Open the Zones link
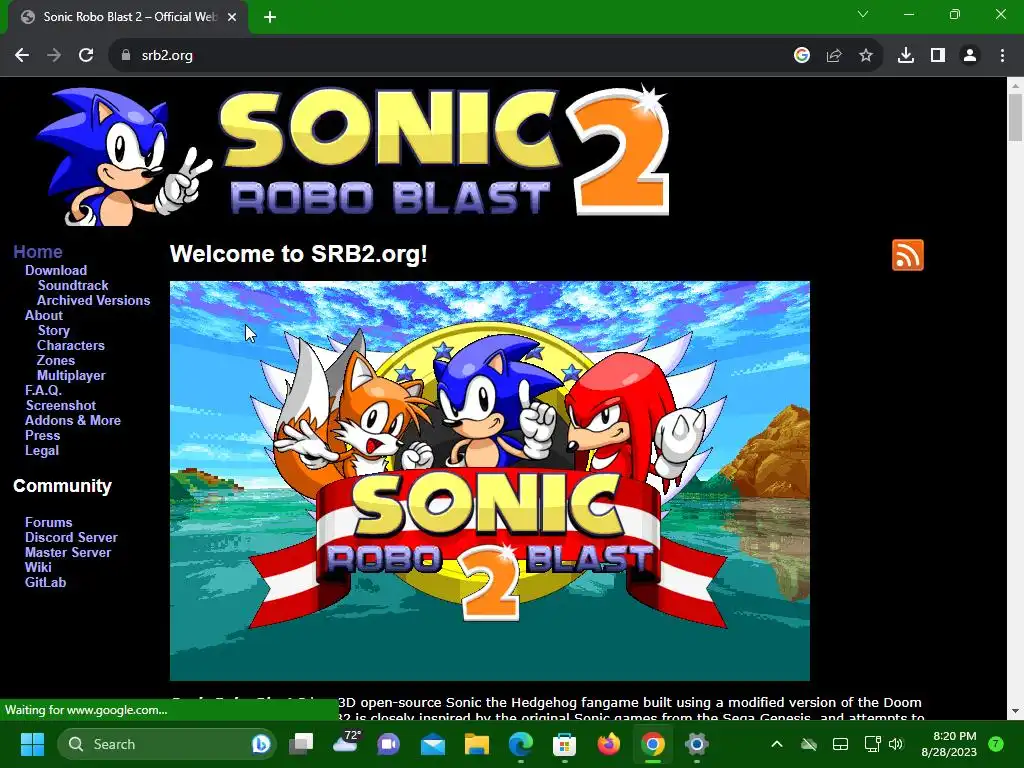Image resolution: width=1024 pixels, height=768 pixels. (x=56, y=360)
